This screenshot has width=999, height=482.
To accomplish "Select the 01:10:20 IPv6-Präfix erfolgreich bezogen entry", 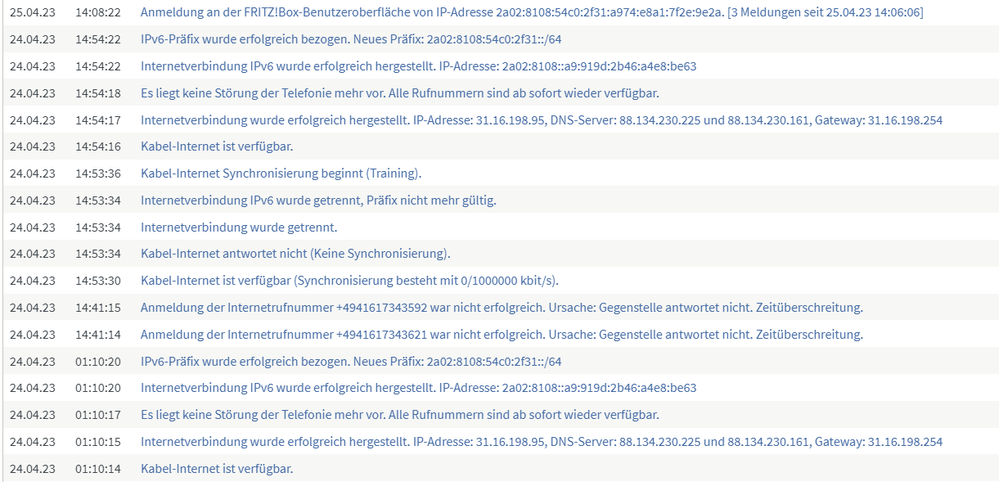I will click(351, 362).
